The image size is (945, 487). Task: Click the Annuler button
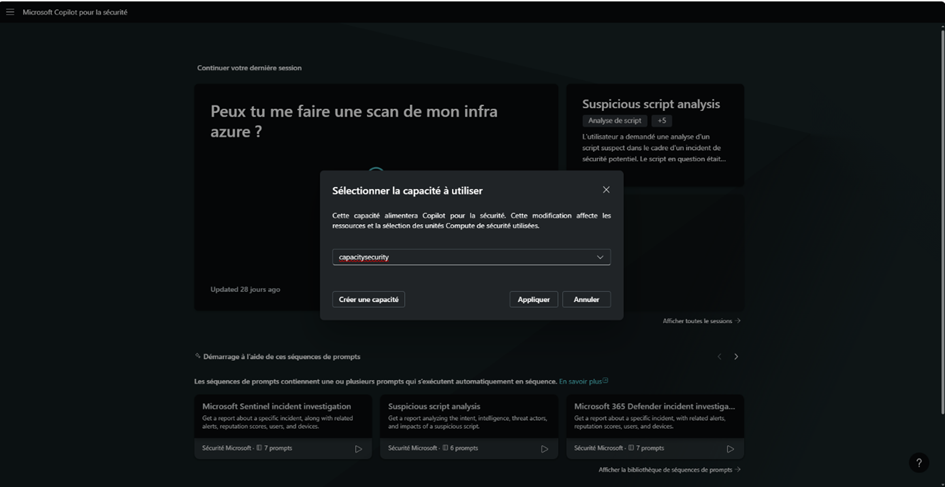click(586, 299)
